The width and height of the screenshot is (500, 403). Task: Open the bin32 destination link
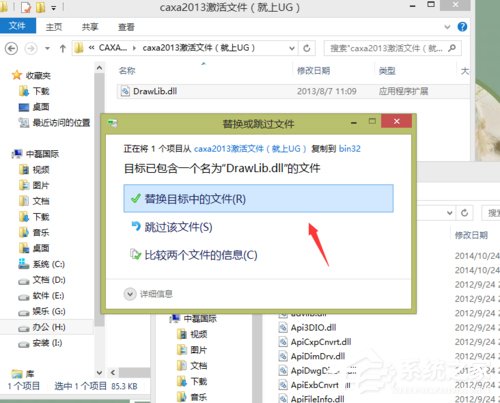[350, 149]
